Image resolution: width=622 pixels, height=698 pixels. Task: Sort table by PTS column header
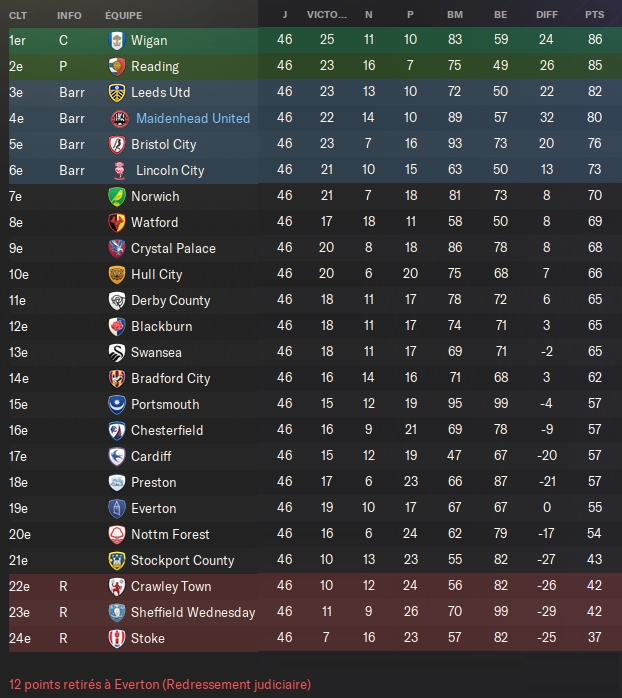[x=594, y=15]
